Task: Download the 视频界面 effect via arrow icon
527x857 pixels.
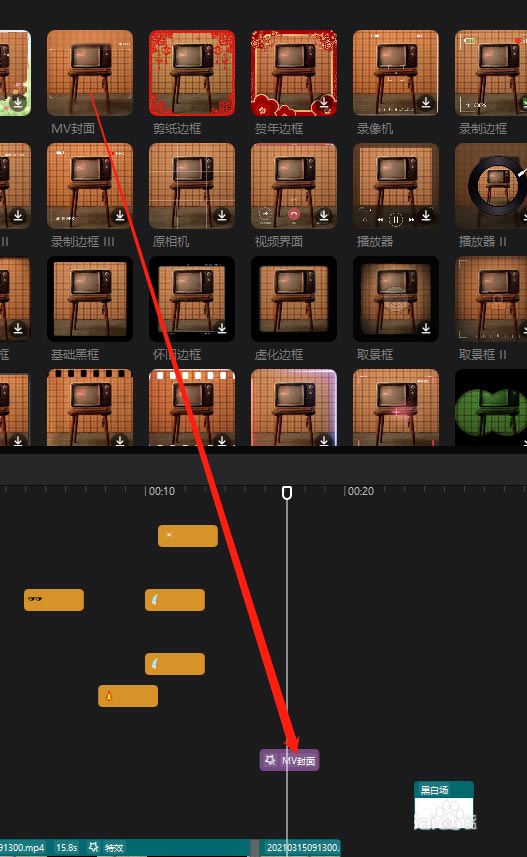Action: [x=324, y=215]
